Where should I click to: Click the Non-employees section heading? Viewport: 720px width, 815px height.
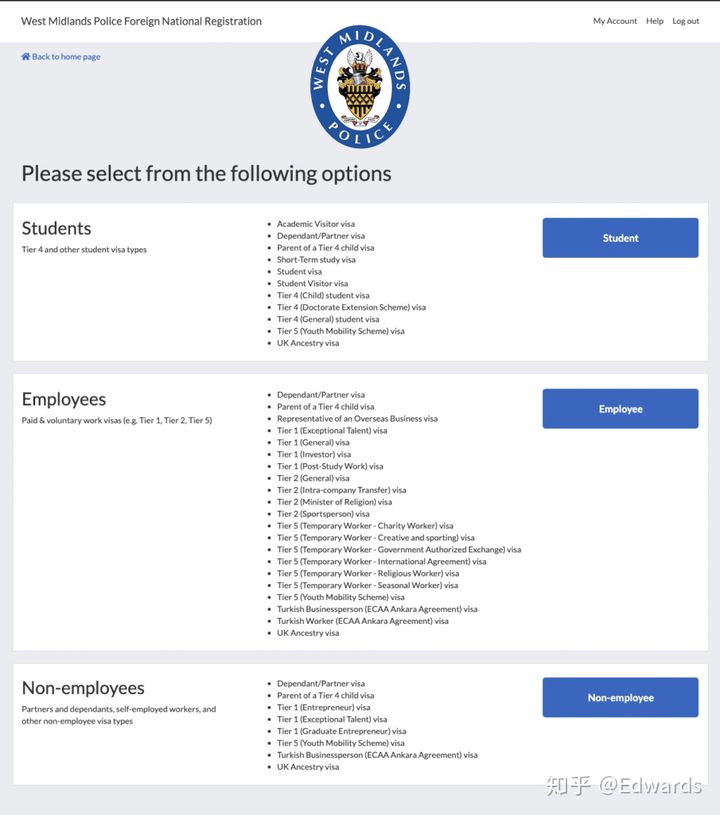coord(83,688)
